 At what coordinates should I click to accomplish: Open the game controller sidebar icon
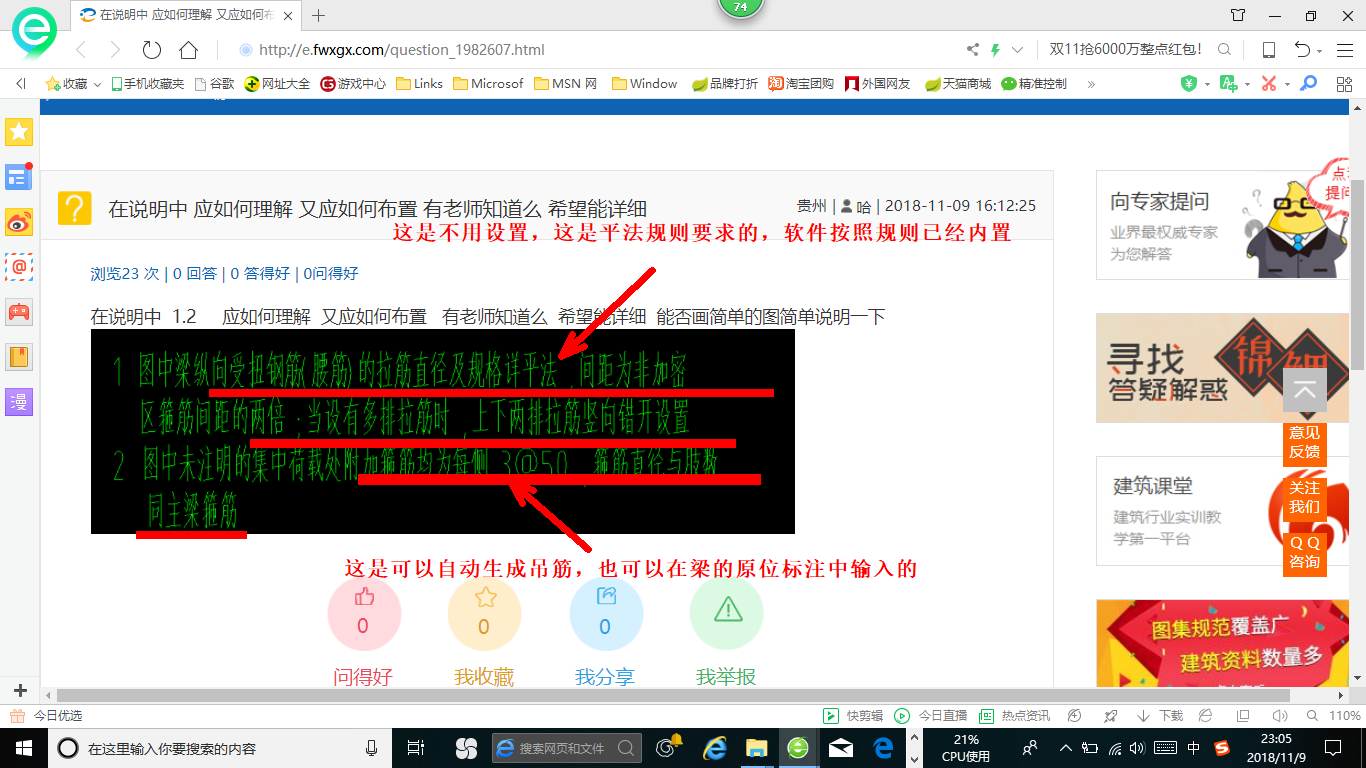(19, 312)
